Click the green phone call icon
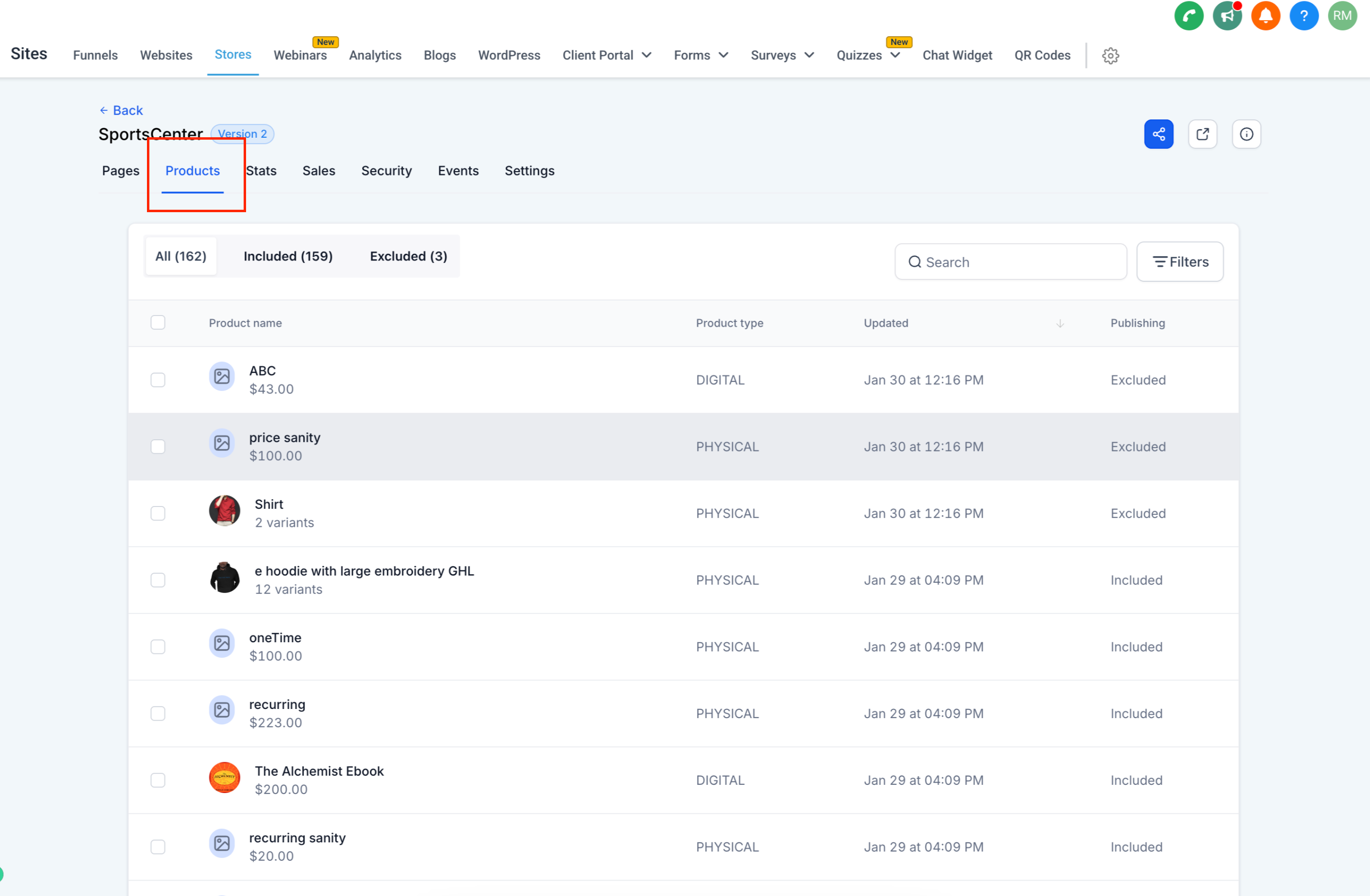Viewport: 1370px width, 896px height. click(1188, 15)
